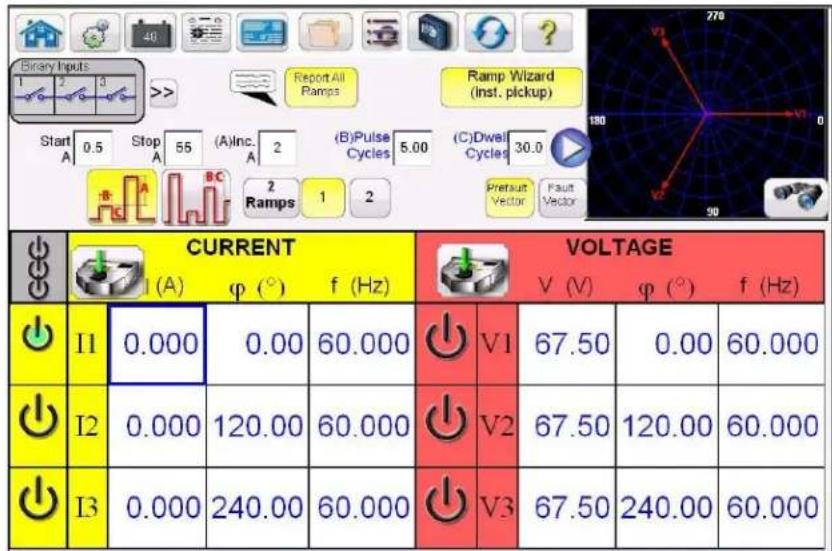This screenshot has height=551, width=832.
Task: Toggle the I3 current channel power
Action: point(38,501)
